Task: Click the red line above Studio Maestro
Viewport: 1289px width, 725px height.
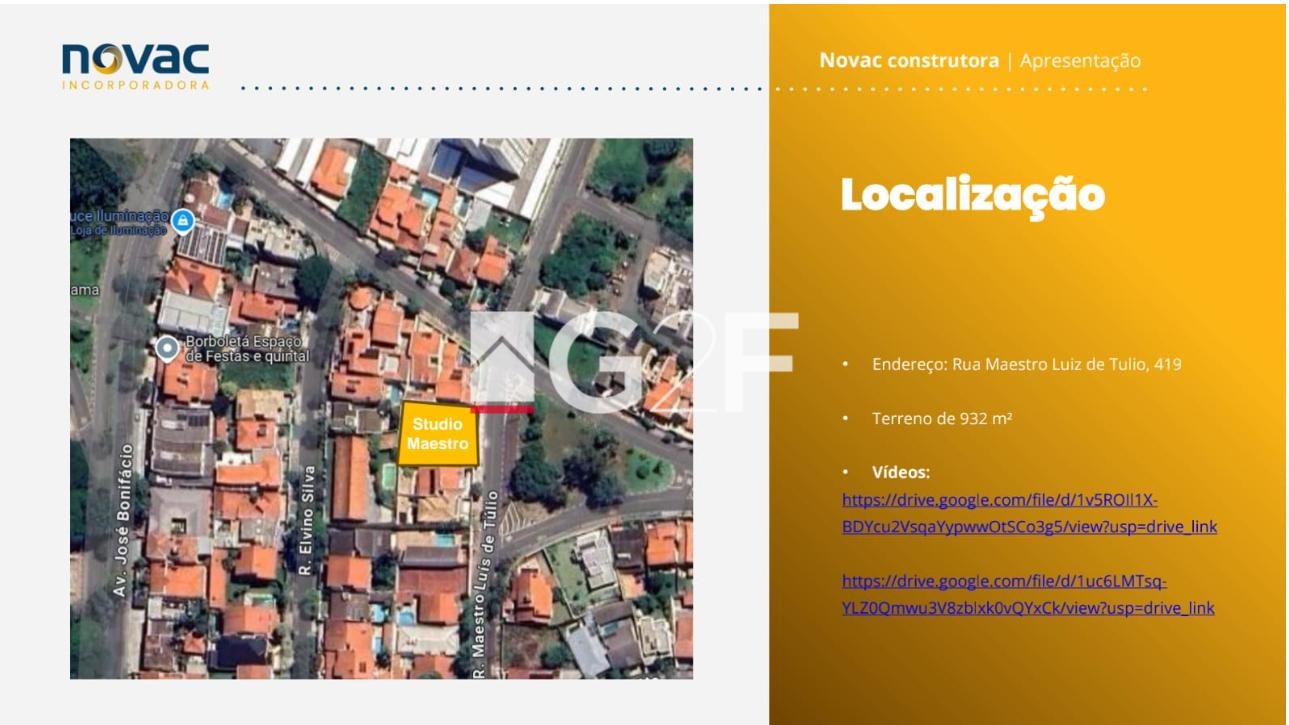Action: pyautogui.click(x=502, y=408)
